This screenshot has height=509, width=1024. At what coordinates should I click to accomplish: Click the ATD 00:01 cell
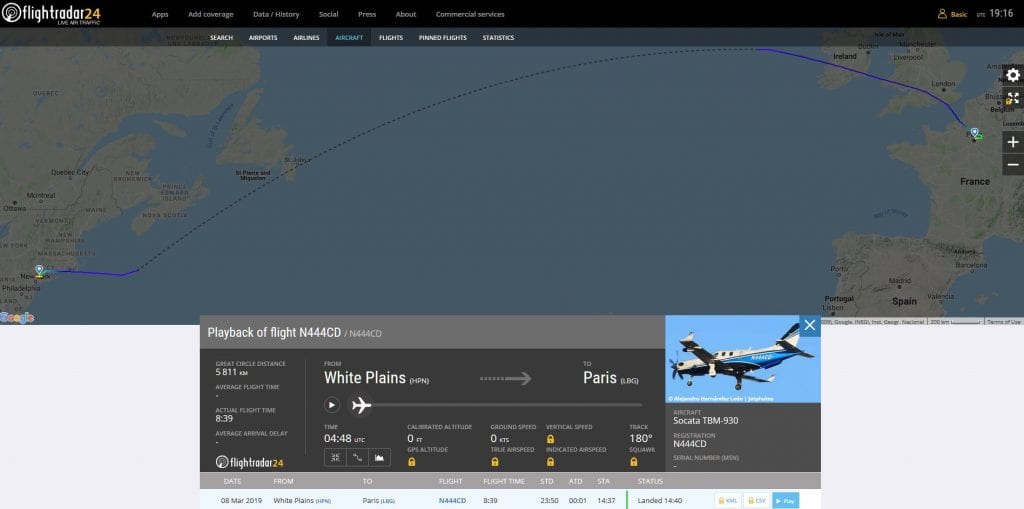577,501
